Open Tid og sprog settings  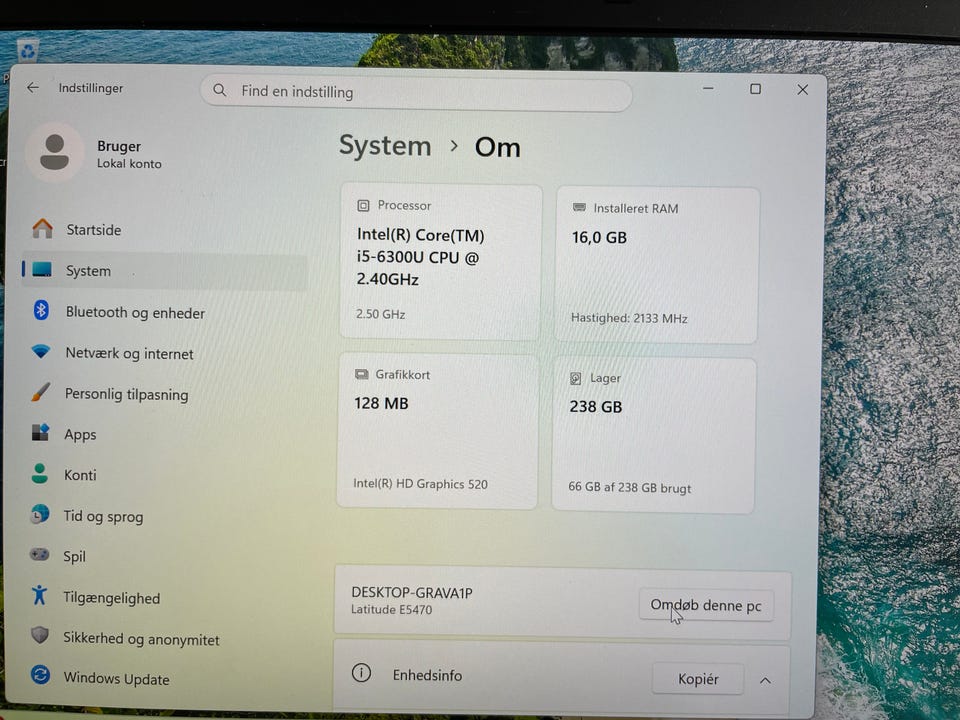point(163,516)
